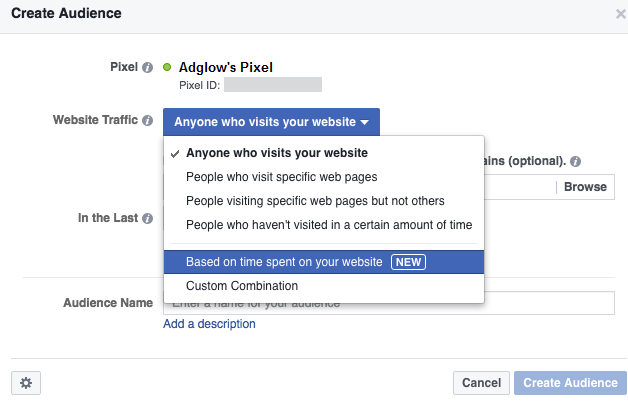The height and width of the screenshot is (404, 628).
Task: Click the Cancel button
Action: coord(481,383)
